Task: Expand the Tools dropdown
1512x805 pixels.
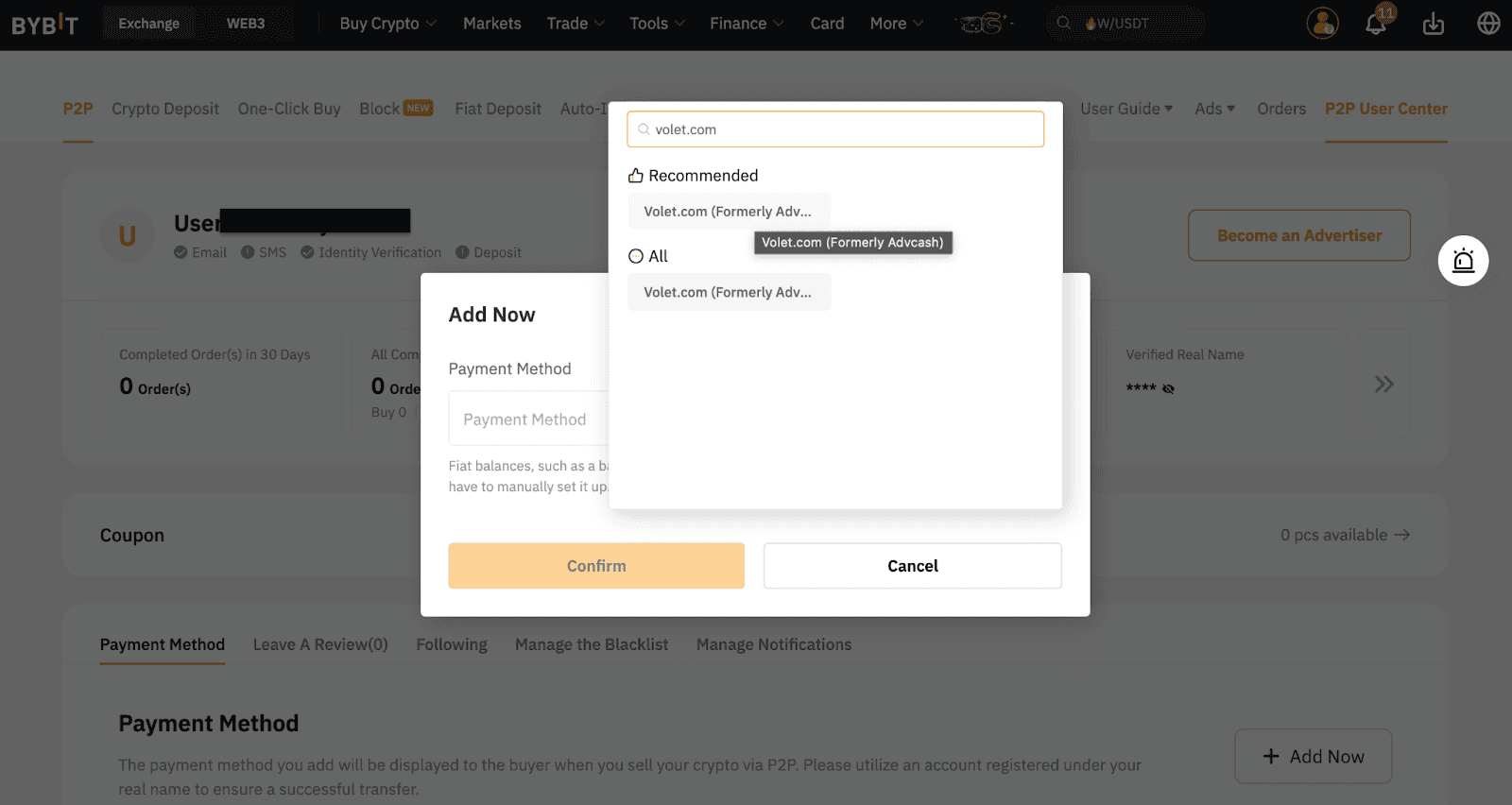Action: [658, 24]
